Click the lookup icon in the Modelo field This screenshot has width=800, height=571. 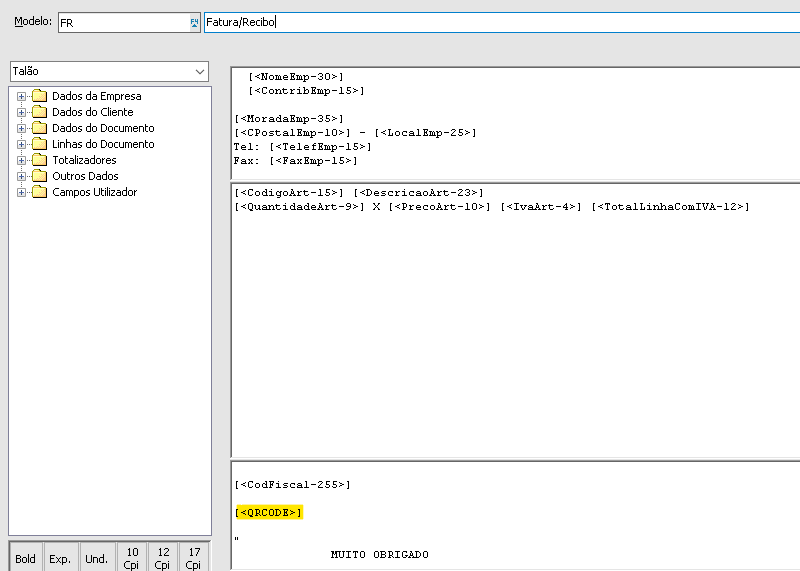(x=194, y=22)
